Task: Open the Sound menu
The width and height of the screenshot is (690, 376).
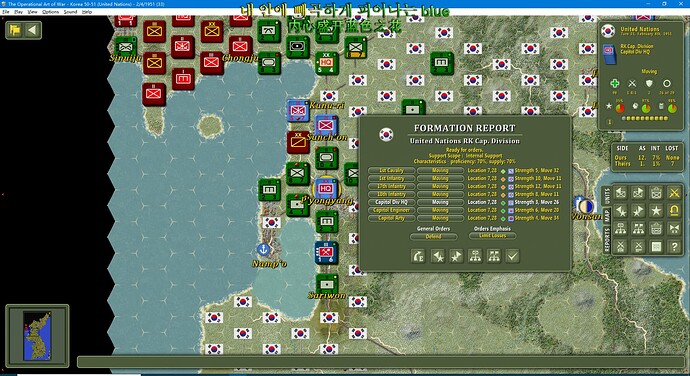Action: click(x=70, y=12)
